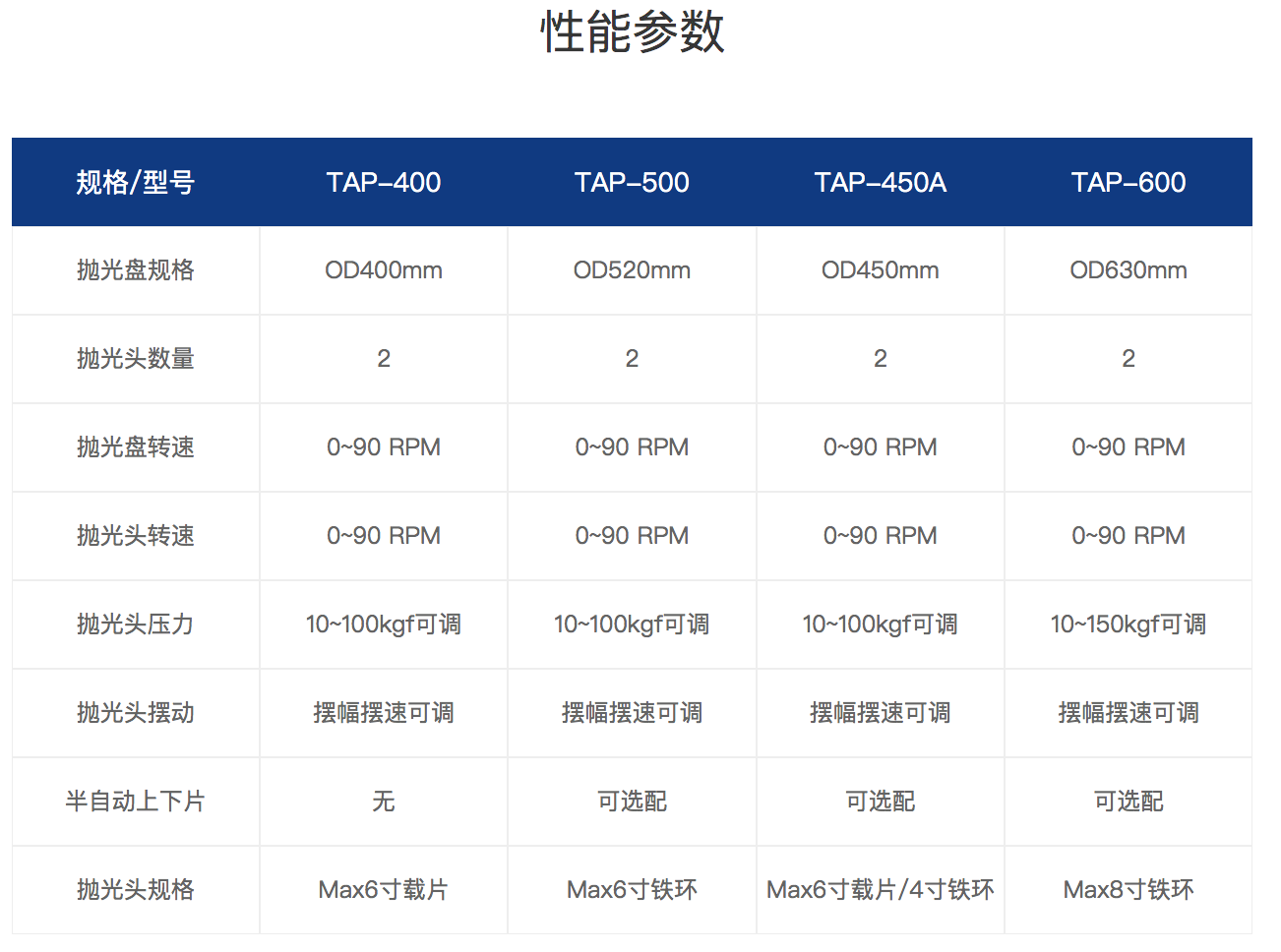Click the 抛光头规格 row label
The width and height of the screenshot is (1281, 952).
136,890
